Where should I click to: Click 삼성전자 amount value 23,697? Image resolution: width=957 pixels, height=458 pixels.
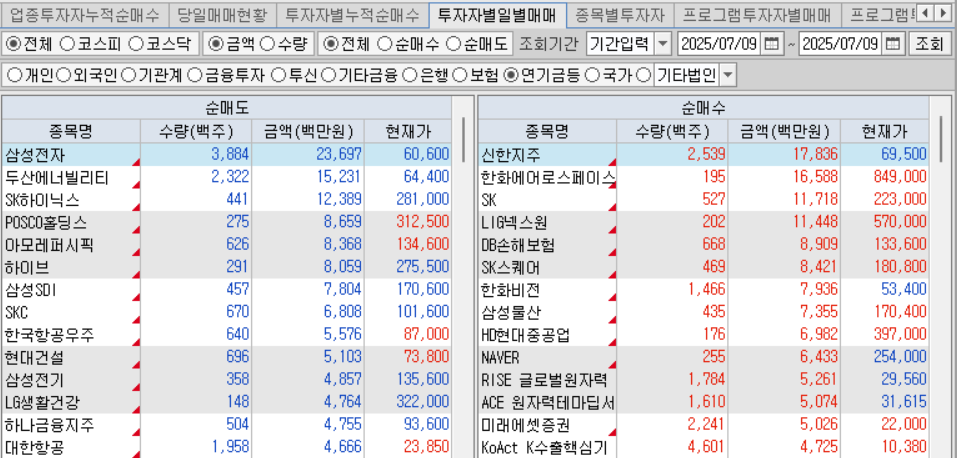(339, 154)
